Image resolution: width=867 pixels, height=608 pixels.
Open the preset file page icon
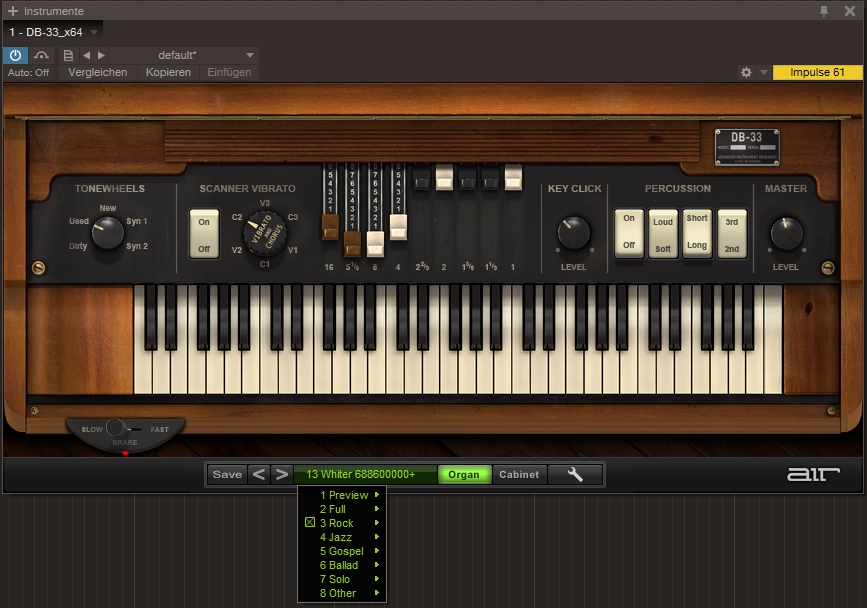(68, 55)
